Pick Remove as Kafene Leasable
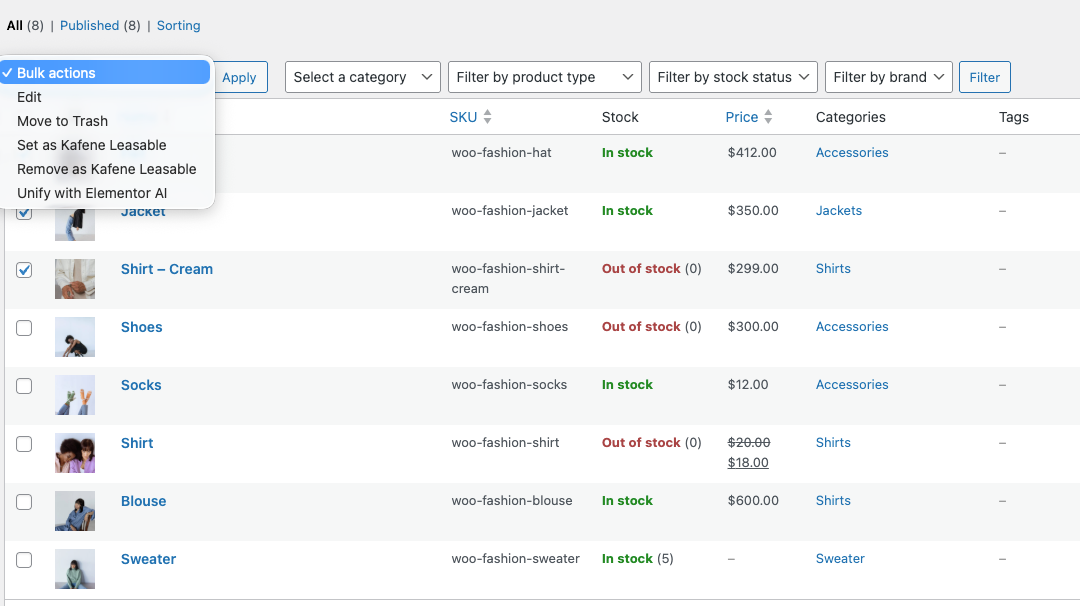 point(107,169)
